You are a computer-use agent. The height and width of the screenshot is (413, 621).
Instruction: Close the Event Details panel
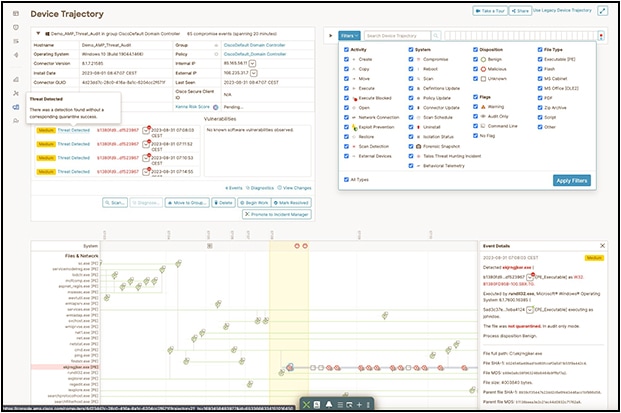point(602,246)
